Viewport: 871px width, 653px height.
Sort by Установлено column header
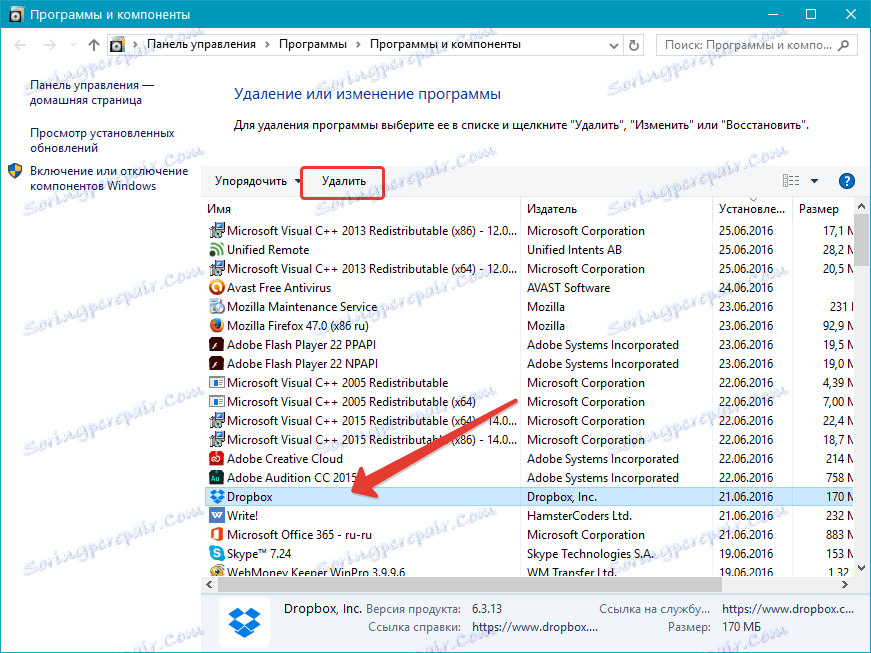coord(752,209)
